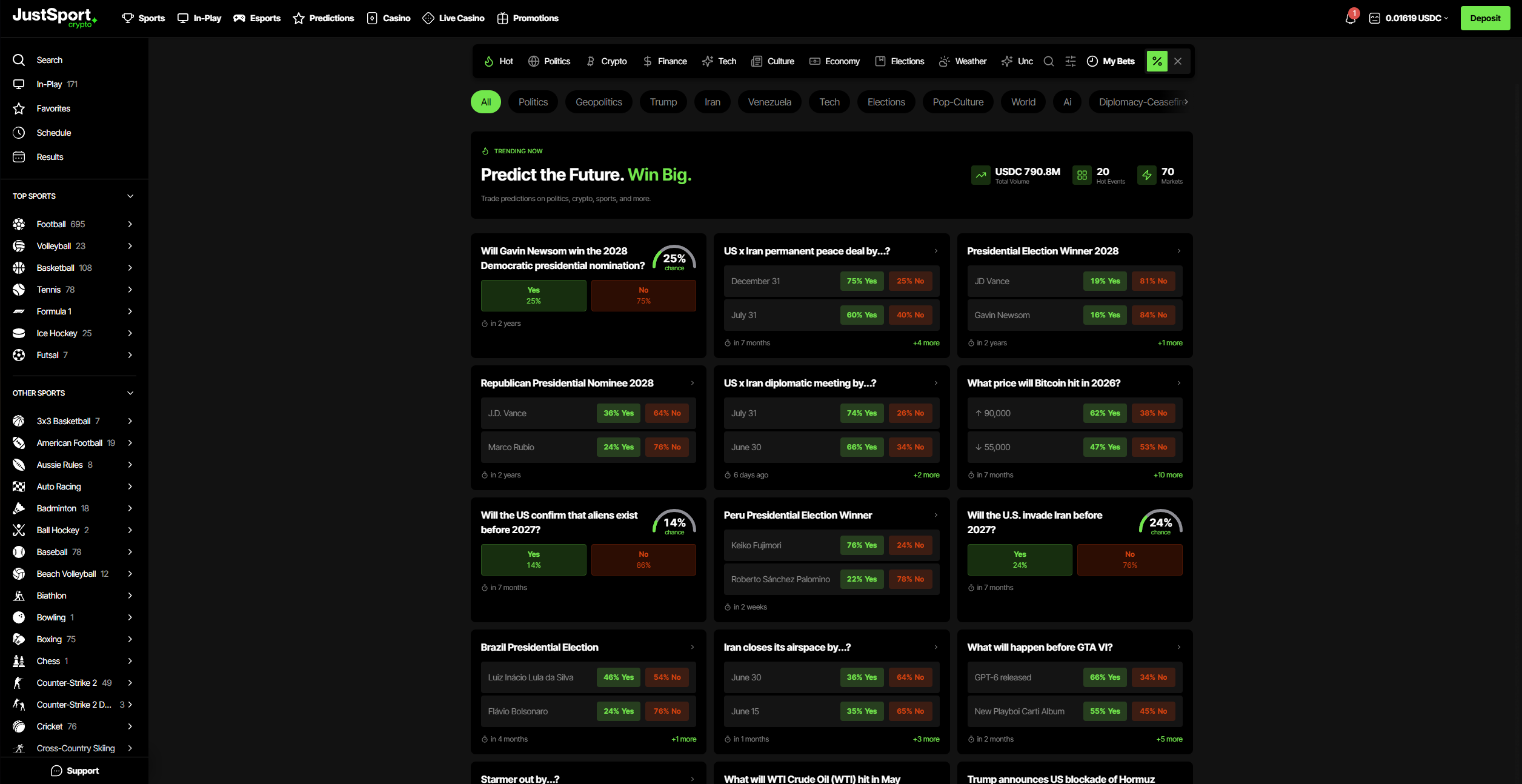Switch to the Weather category tab
Image resolution: width=1522 pixels, height=784 pixels.
pyautogui.click(x=963, y=61)
